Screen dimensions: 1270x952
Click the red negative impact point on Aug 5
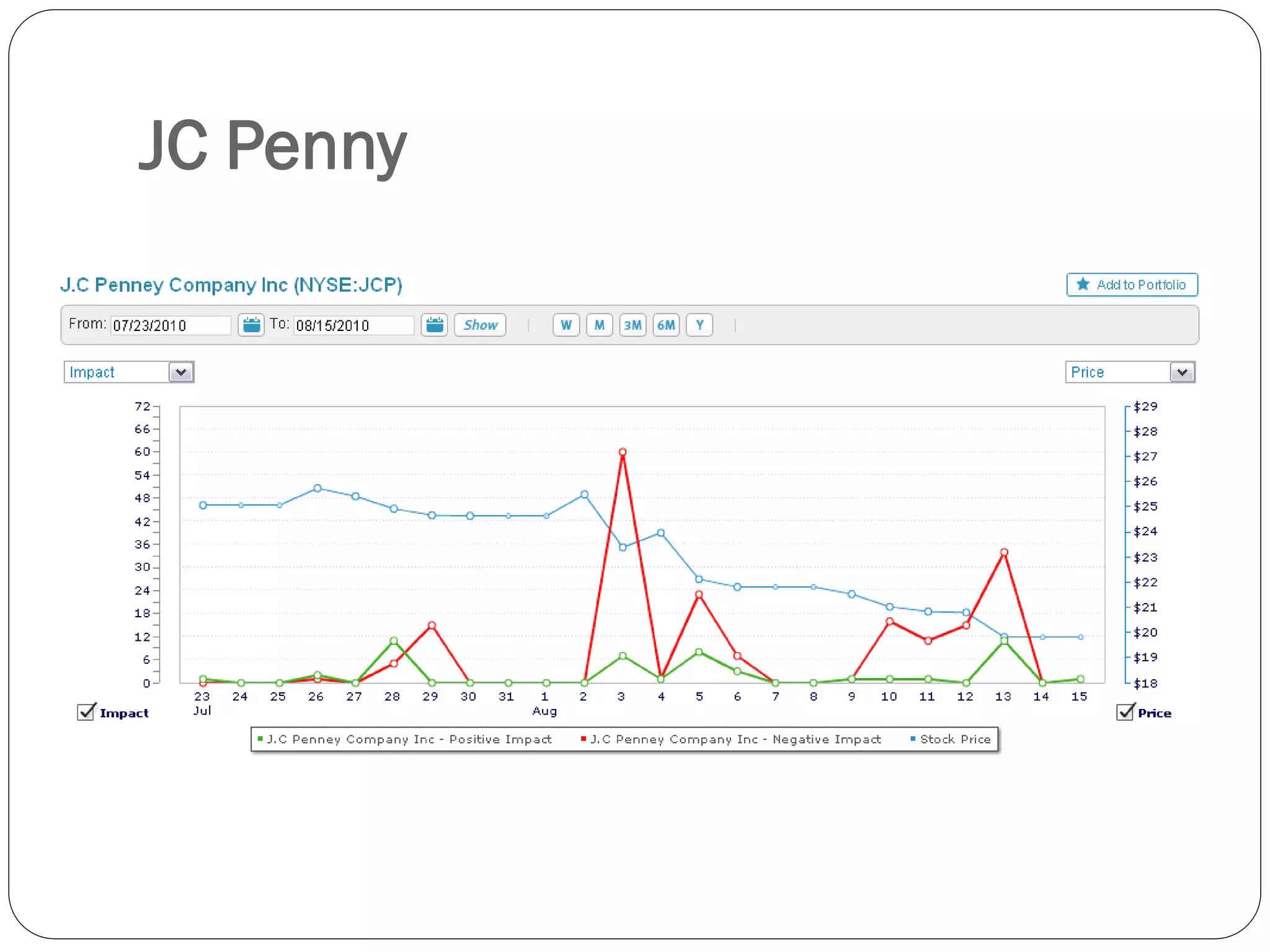coord(699,594)
